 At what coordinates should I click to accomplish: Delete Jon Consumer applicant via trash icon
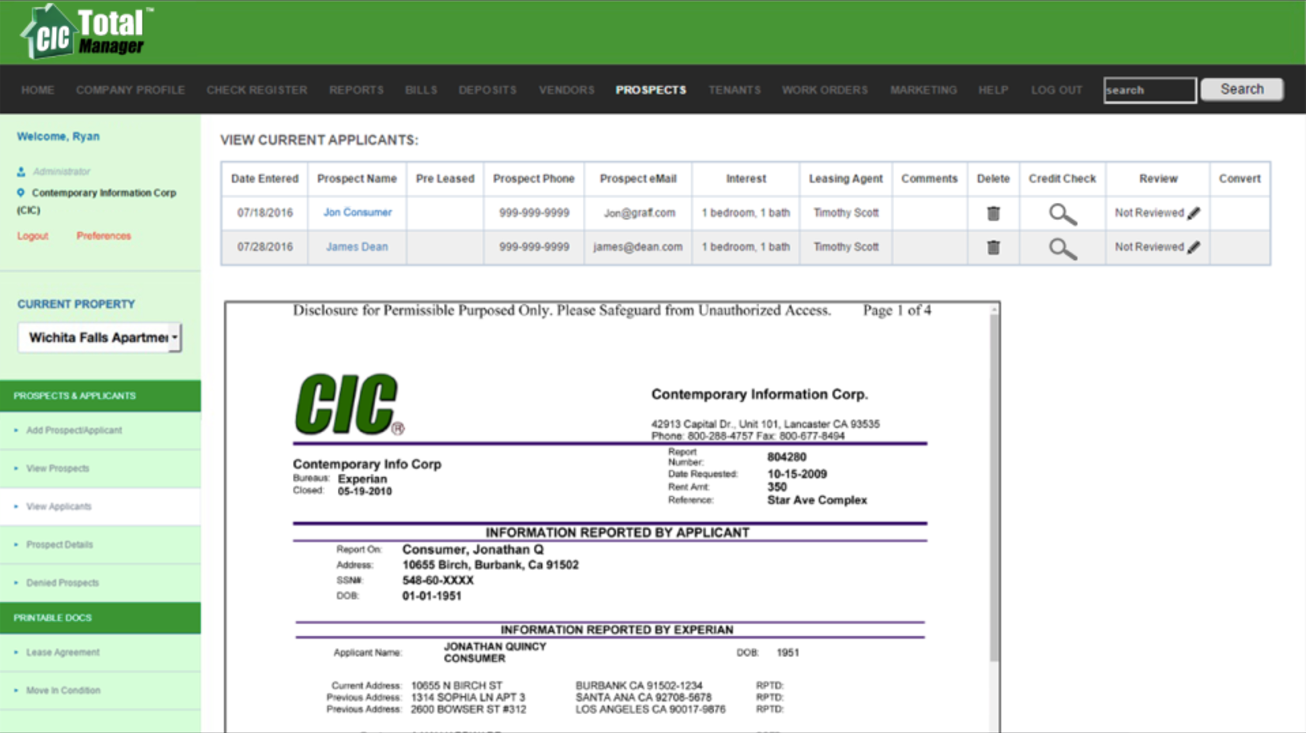coord(993,213)
